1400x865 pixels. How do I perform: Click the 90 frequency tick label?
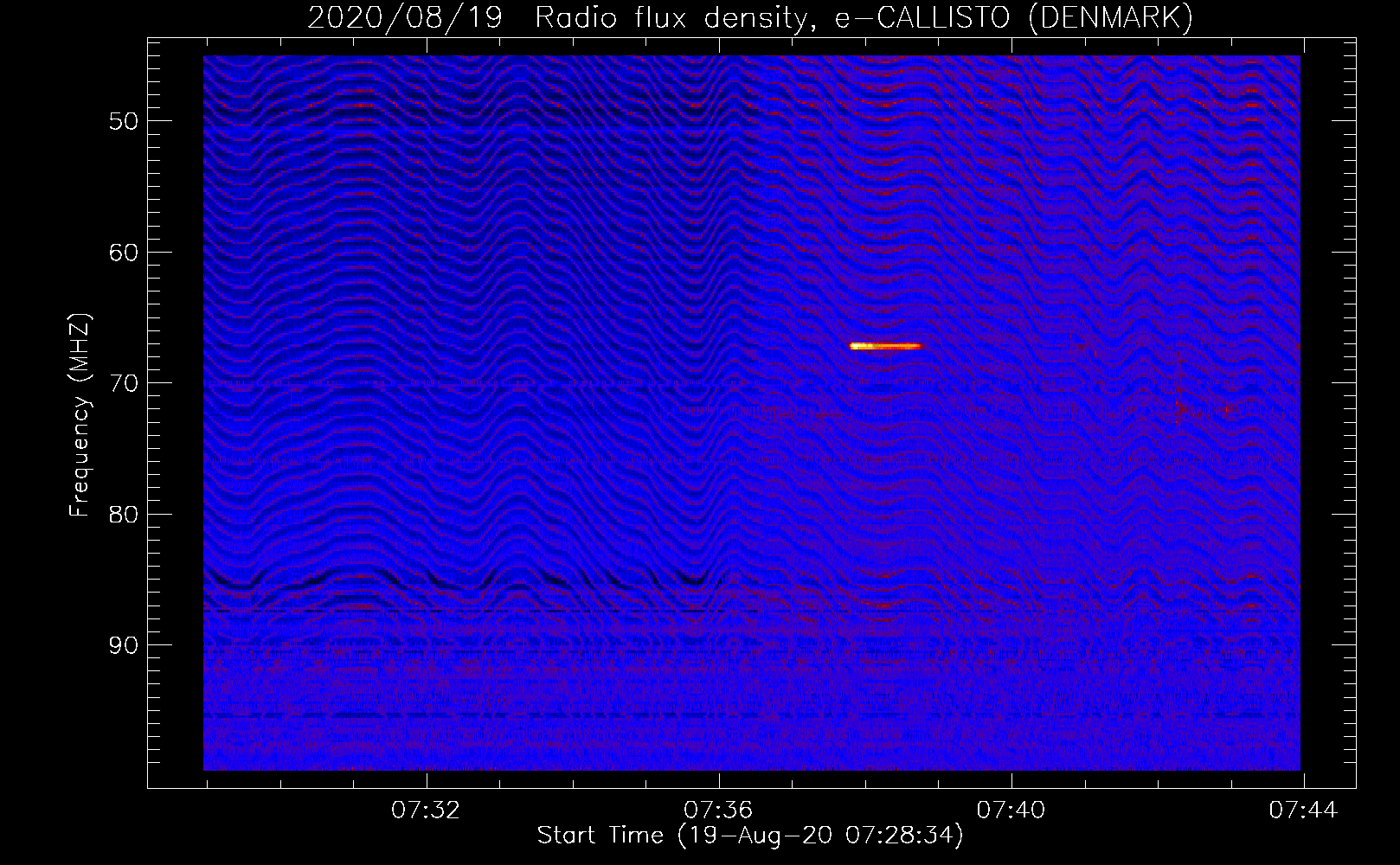(124, 645)
